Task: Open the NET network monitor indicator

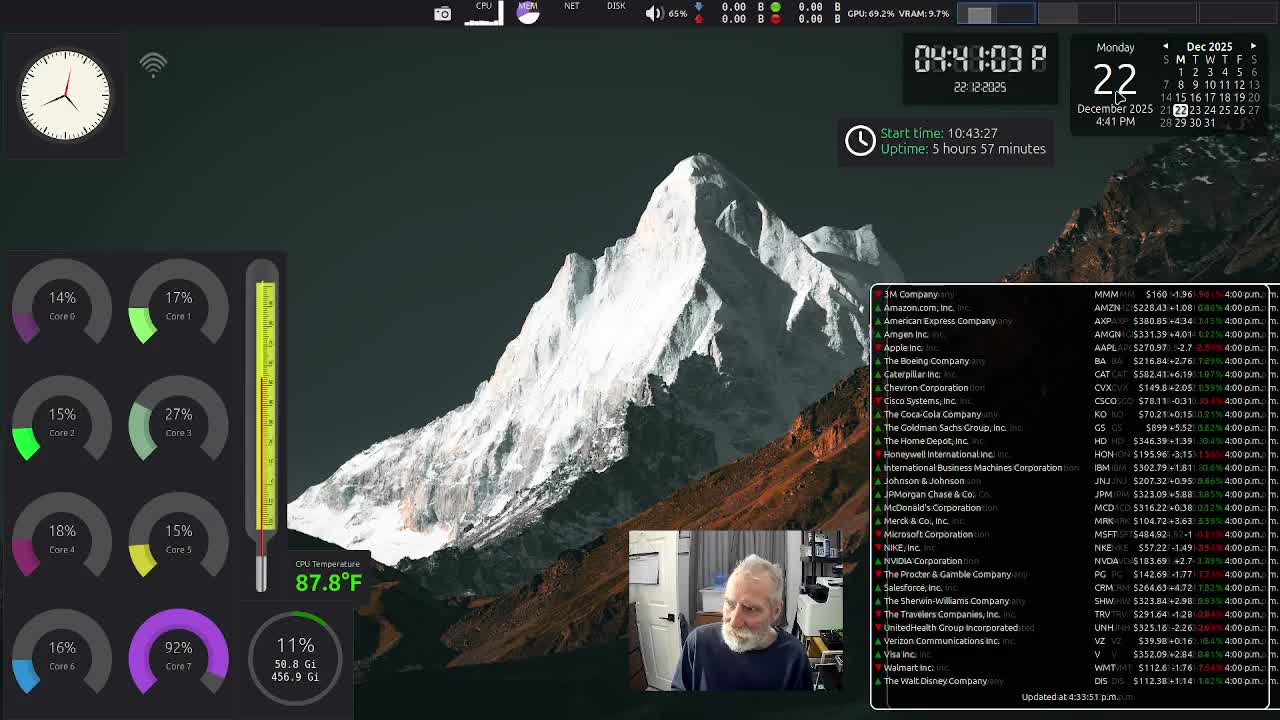Action: point(571,10)
